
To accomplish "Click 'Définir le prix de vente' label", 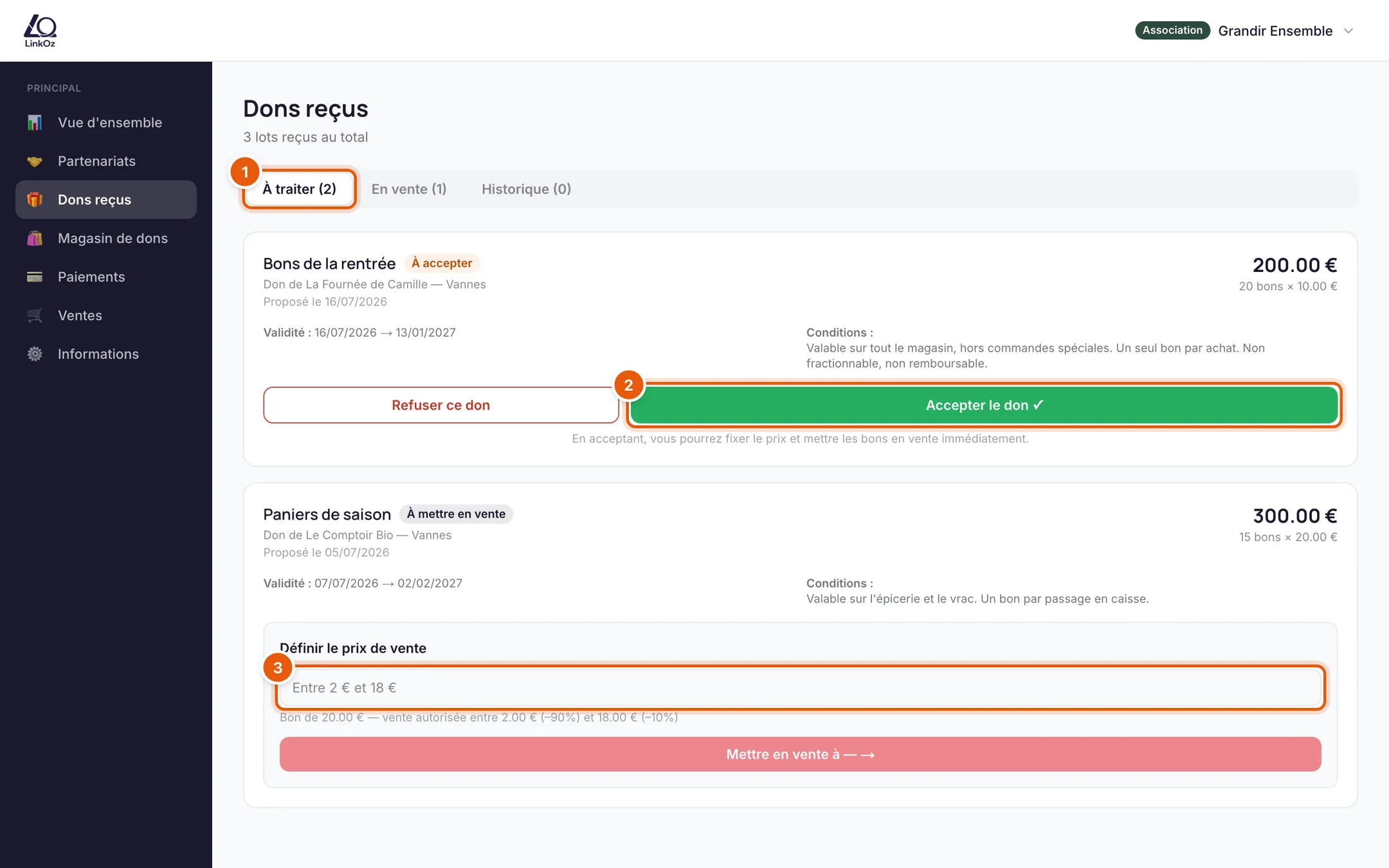I will [x=353, y=648].
